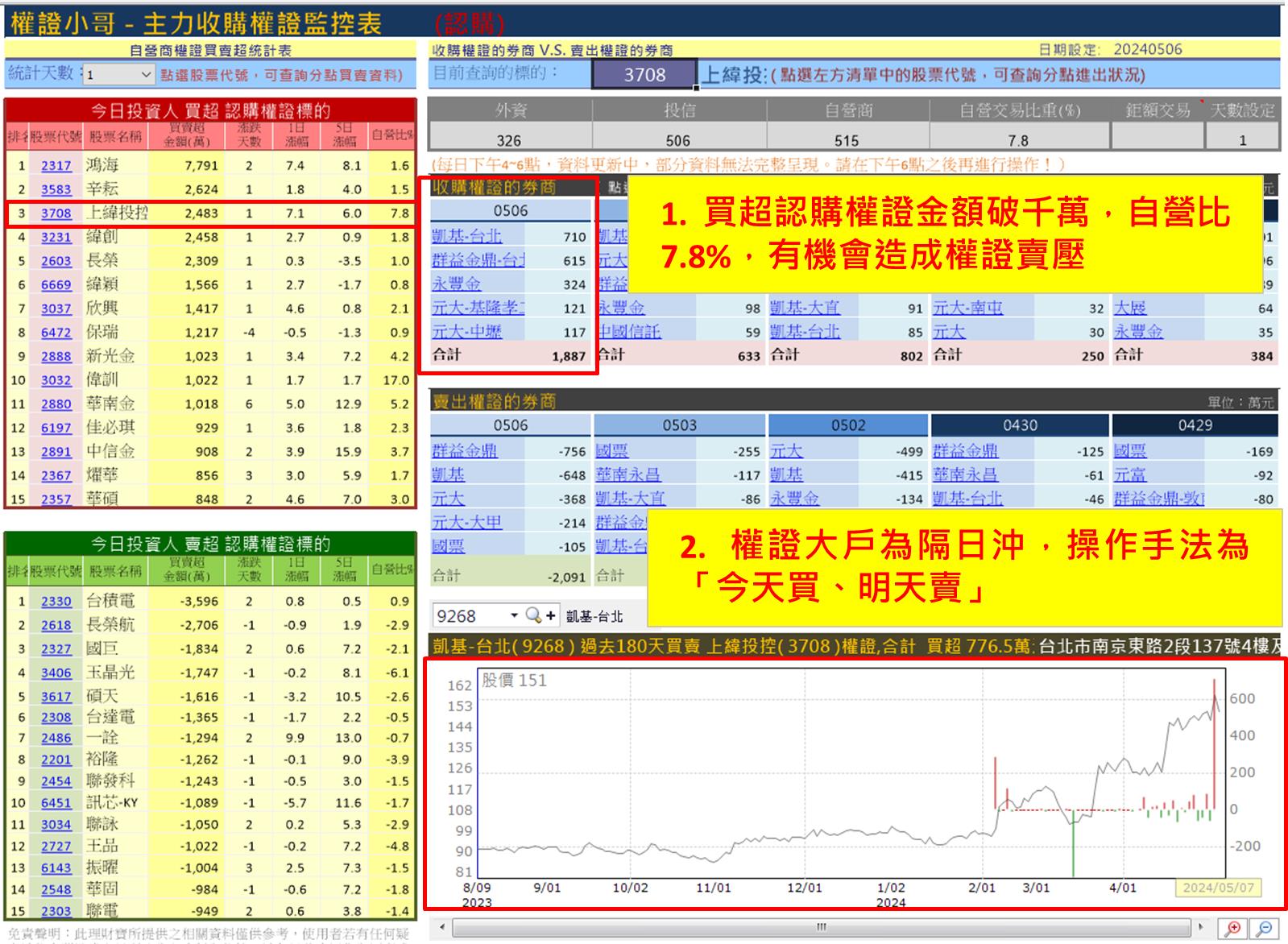Open stock code 6197 佳必琪 link
The image size is (1288, 944).
(56, 428)
